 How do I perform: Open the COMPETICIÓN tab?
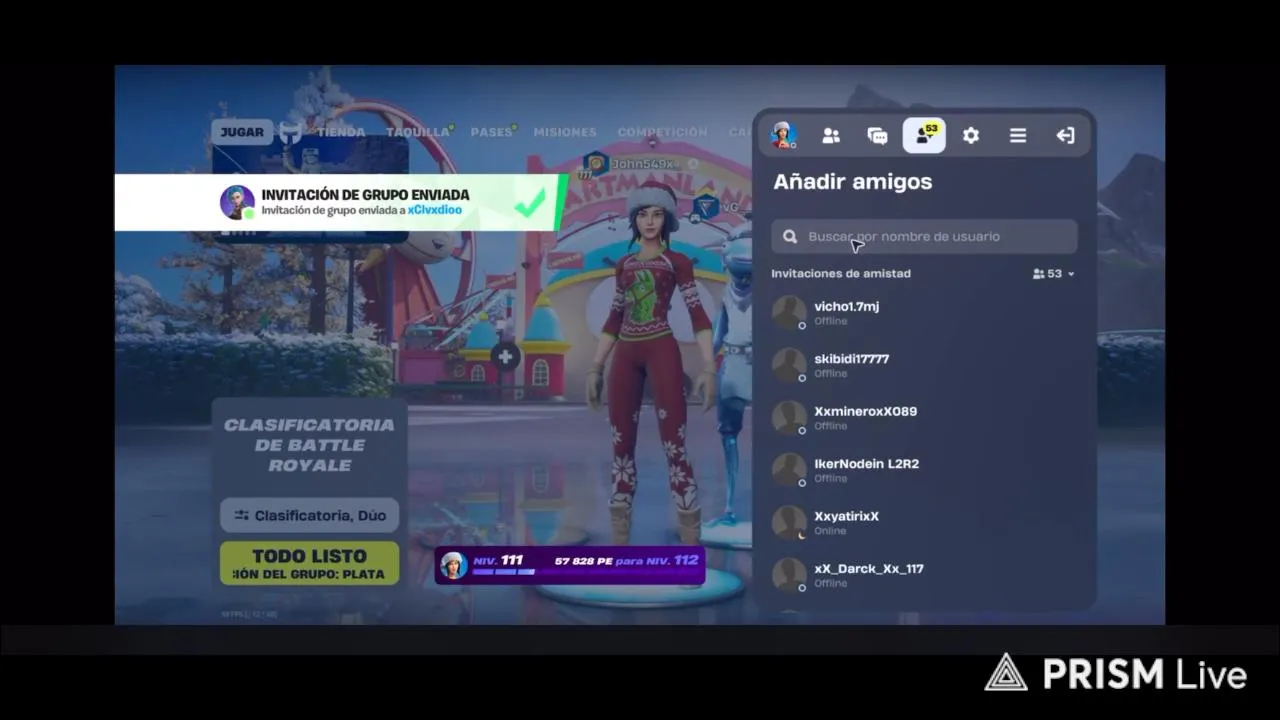[x=662, y=132]
